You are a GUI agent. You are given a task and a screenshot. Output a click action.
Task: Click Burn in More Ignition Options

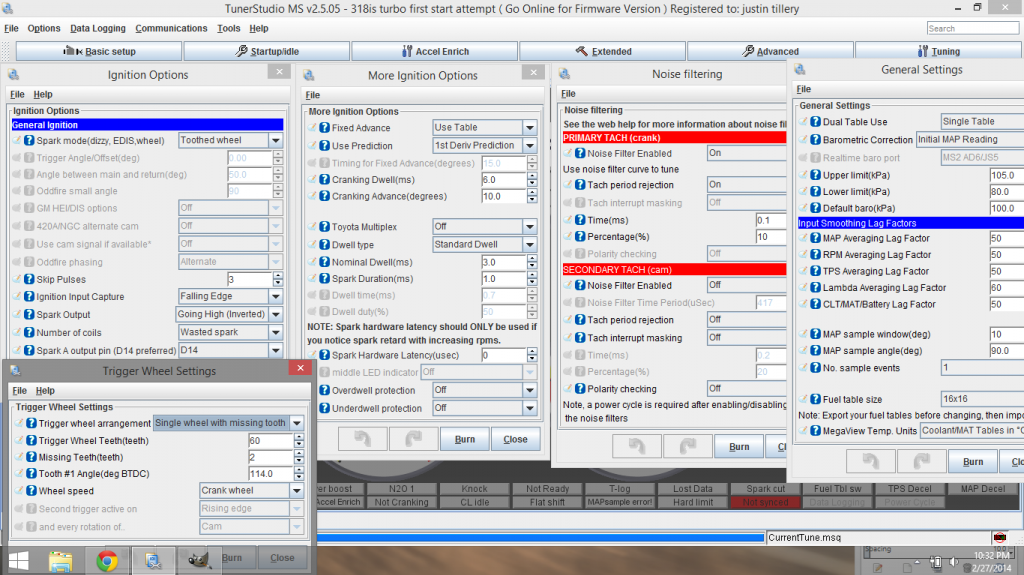465,439
